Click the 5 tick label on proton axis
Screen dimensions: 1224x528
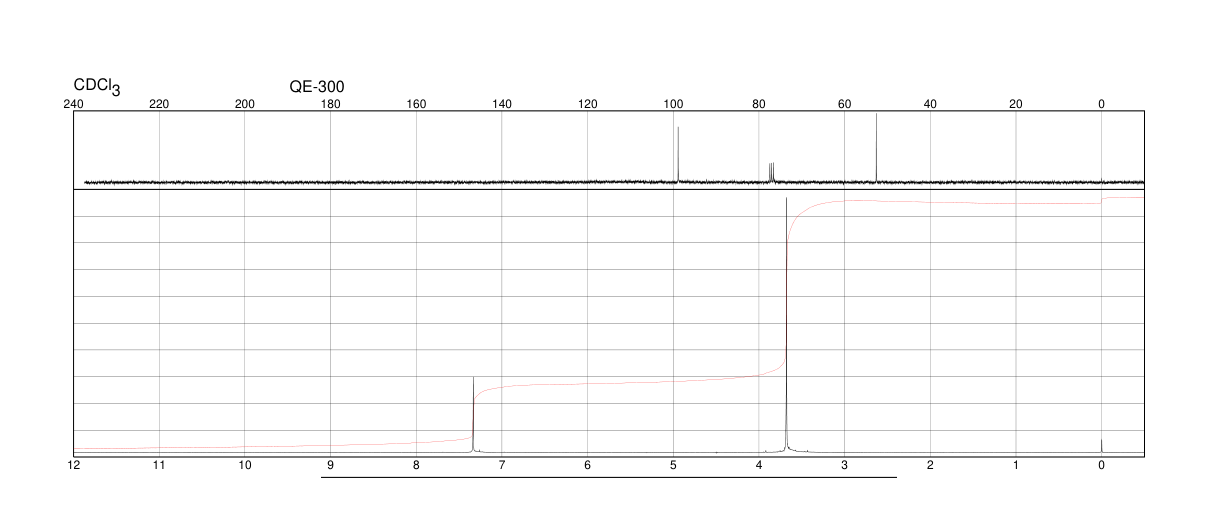[x=673, y=465]
